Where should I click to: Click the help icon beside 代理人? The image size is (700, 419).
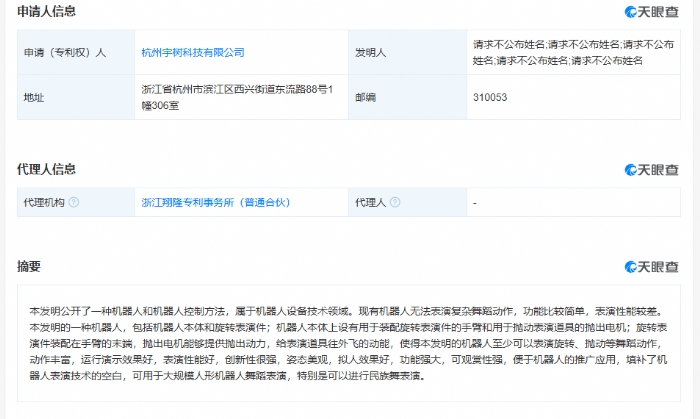(x=395, y=203)
